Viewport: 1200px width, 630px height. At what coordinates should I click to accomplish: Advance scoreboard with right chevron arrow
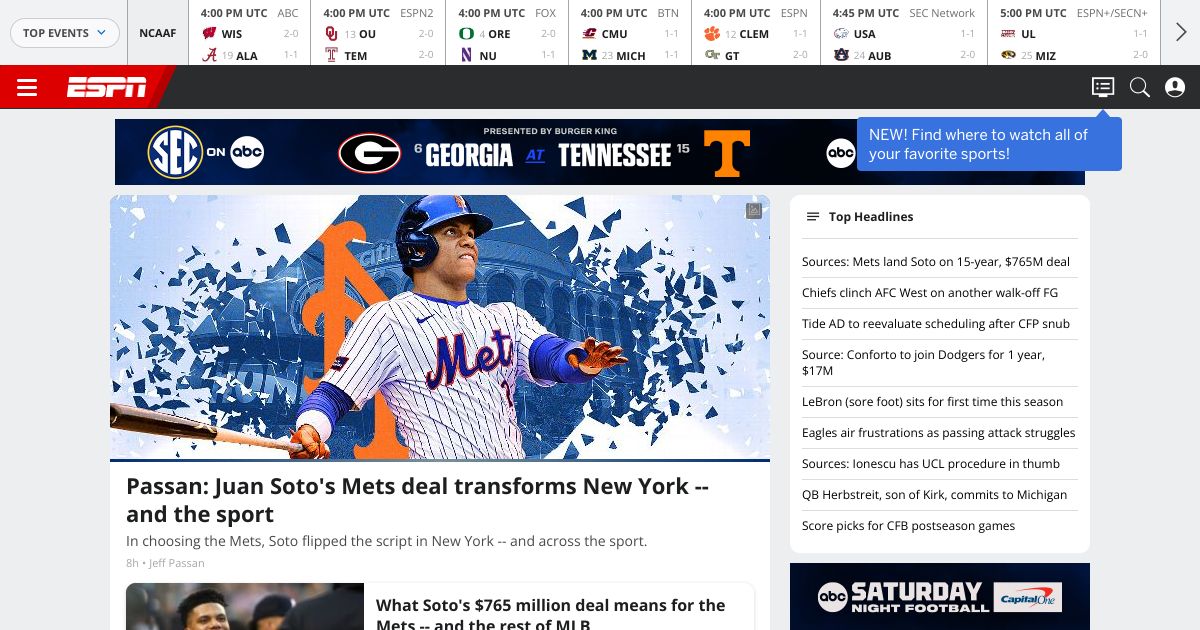click(1181, 33)
